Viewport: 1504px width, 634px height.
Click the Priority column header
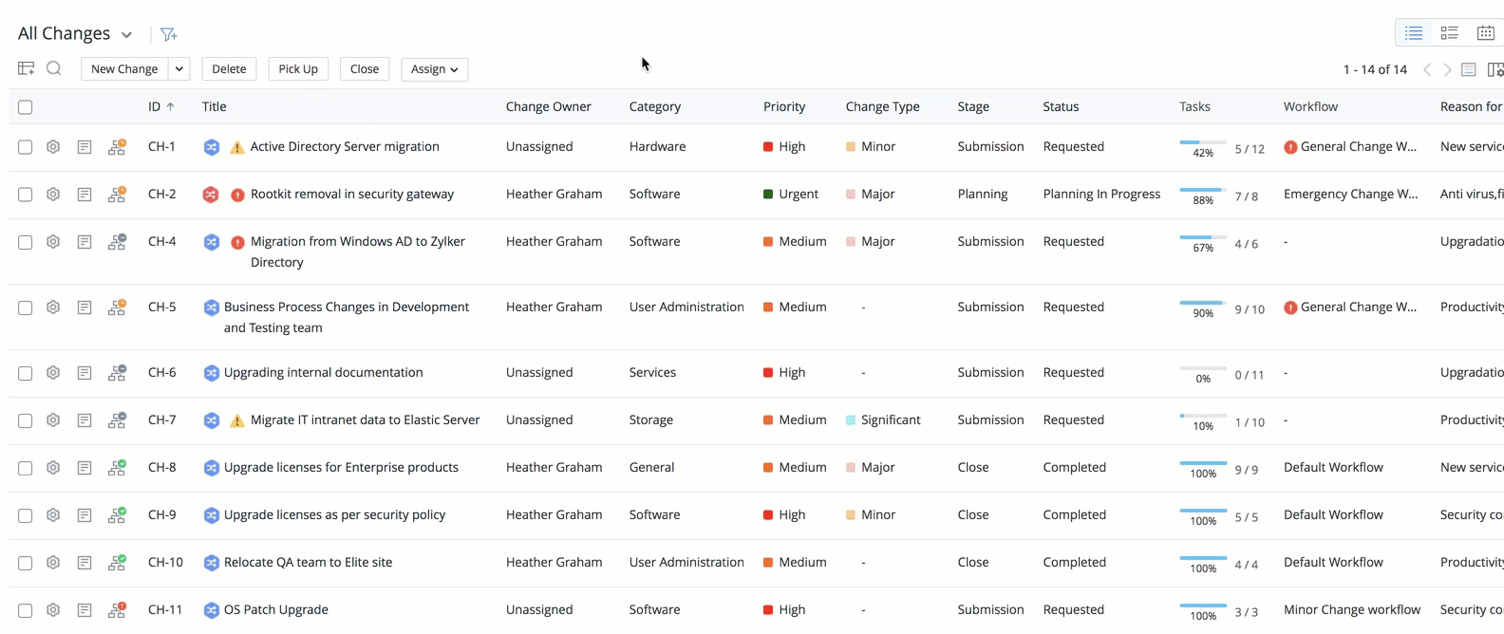click(783, 107)
